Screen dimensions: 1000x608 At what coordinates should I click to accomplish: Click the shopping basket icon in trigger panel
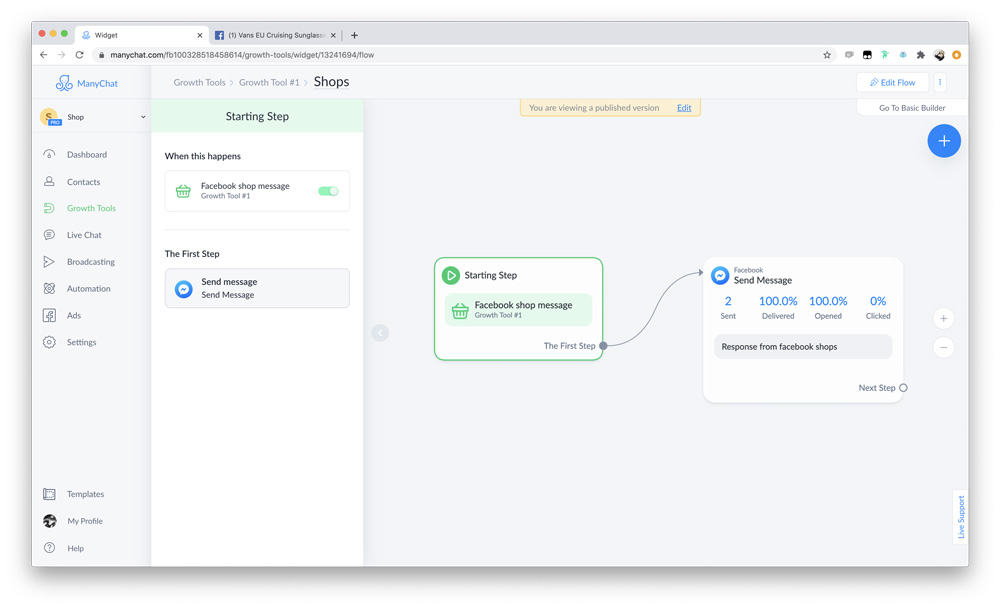tap(183, 191)
